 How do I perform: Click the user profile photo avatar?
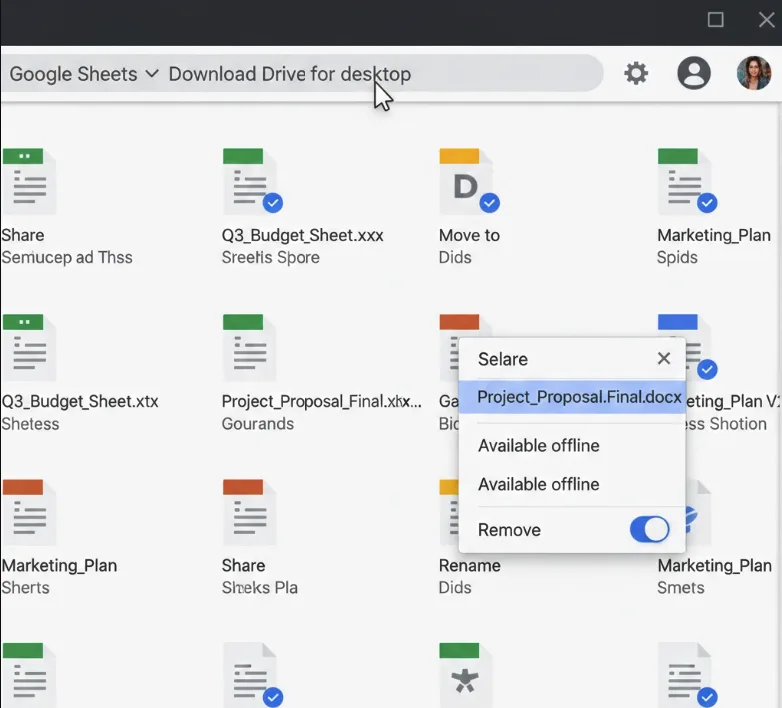(754, 73)
